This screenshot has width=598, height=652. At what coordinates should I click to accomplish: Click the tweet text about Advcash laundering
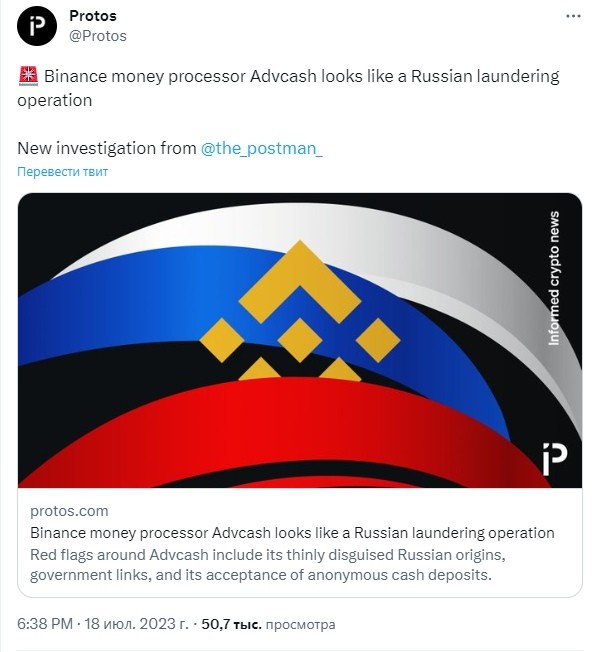click(x=288, y=88)
